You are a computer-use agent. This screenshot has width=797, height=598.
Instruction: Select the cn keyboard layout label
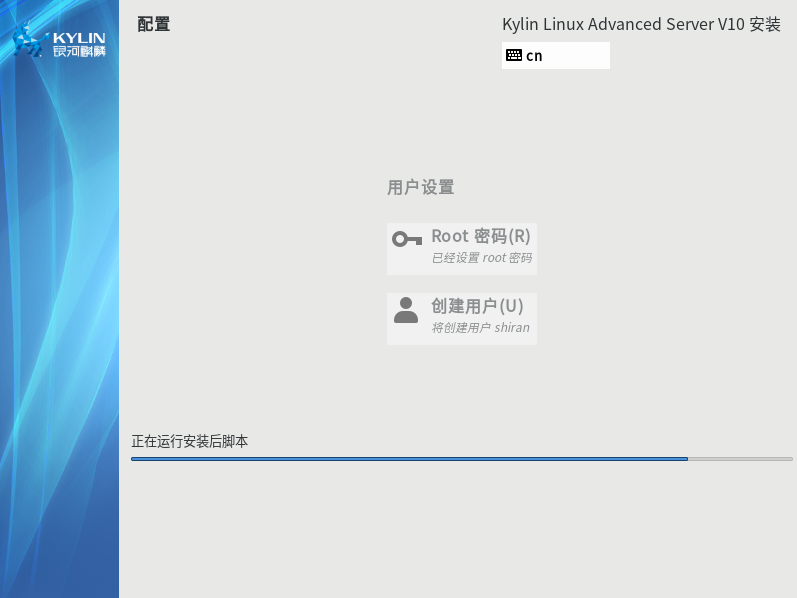(534, 56)
